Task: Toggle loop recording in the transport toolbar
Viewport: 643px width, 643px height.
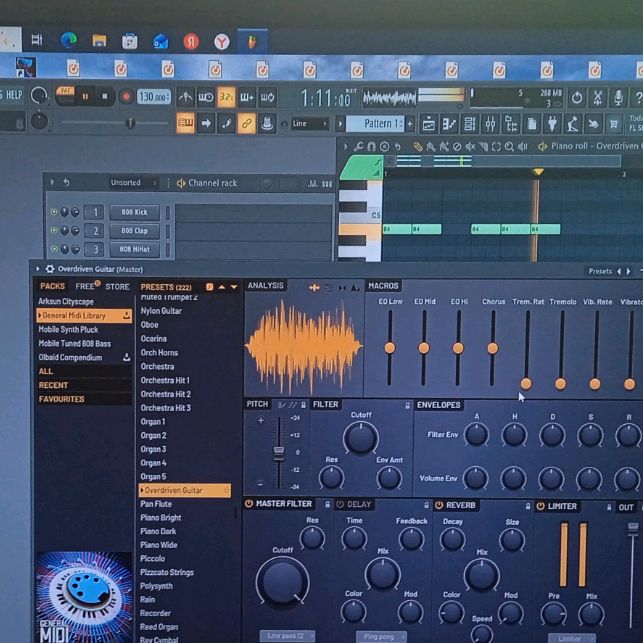Action: click(x=267, y=97)
